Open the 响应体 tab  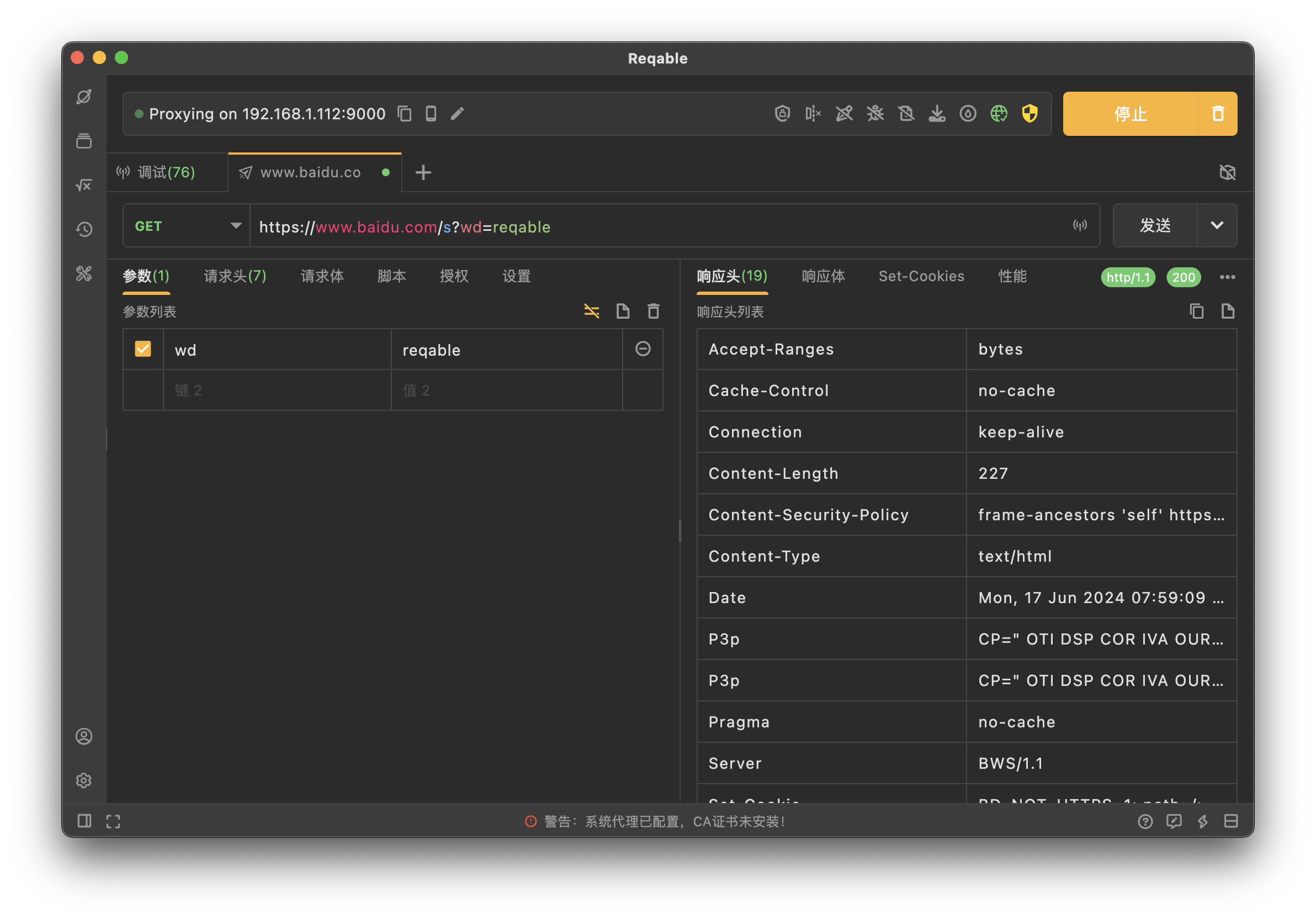(x=823, y=276)
